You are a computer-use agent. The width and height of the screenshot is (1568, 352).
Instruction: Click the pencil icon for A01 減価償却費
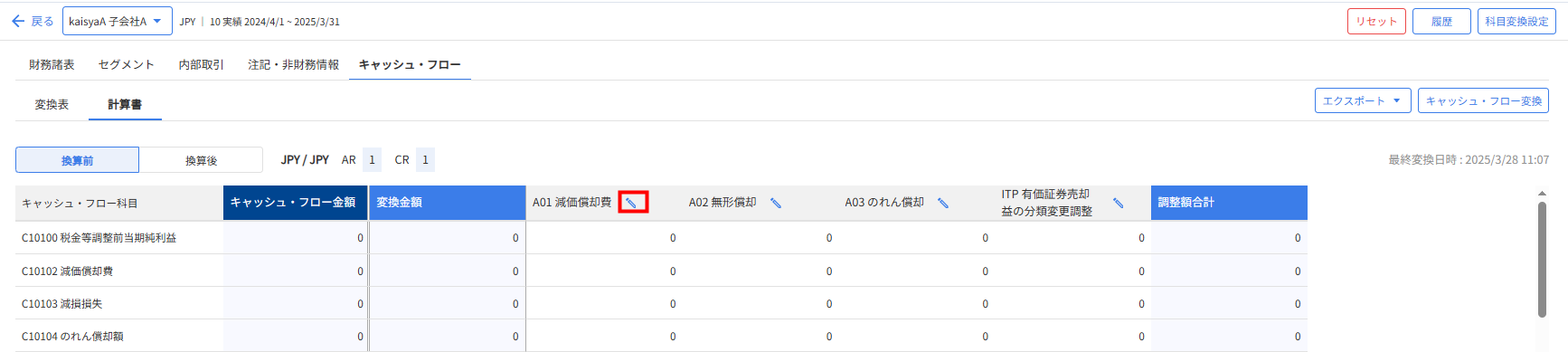tap(632, 203)
